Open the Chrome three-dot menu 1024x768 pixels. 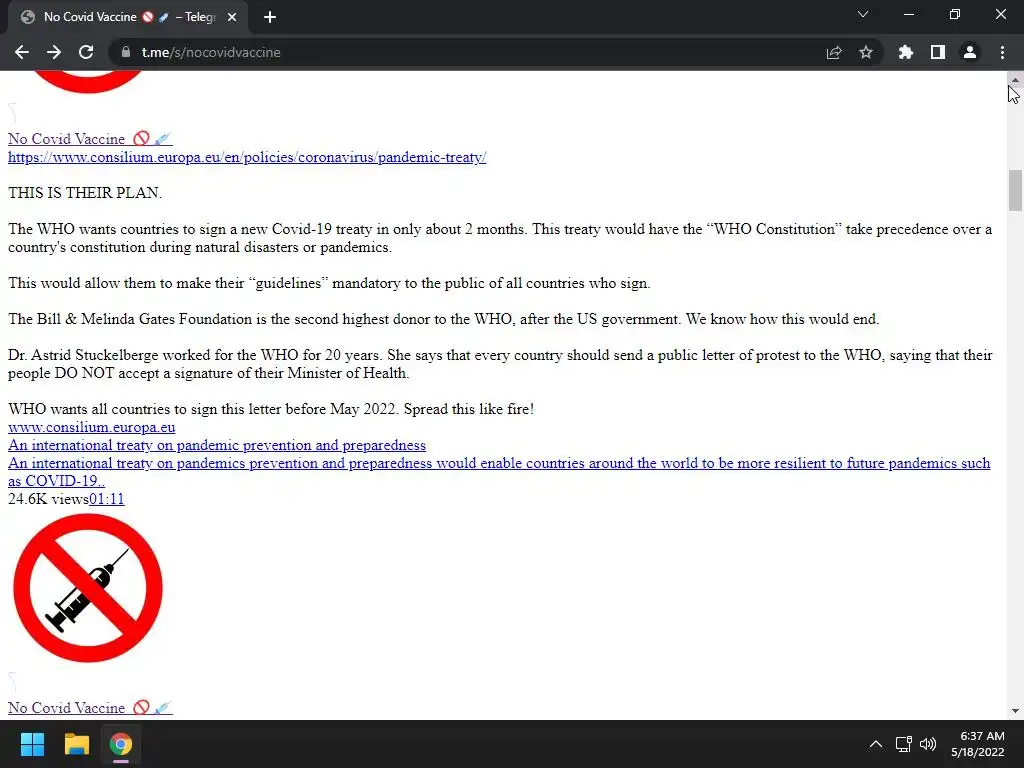1002,52
